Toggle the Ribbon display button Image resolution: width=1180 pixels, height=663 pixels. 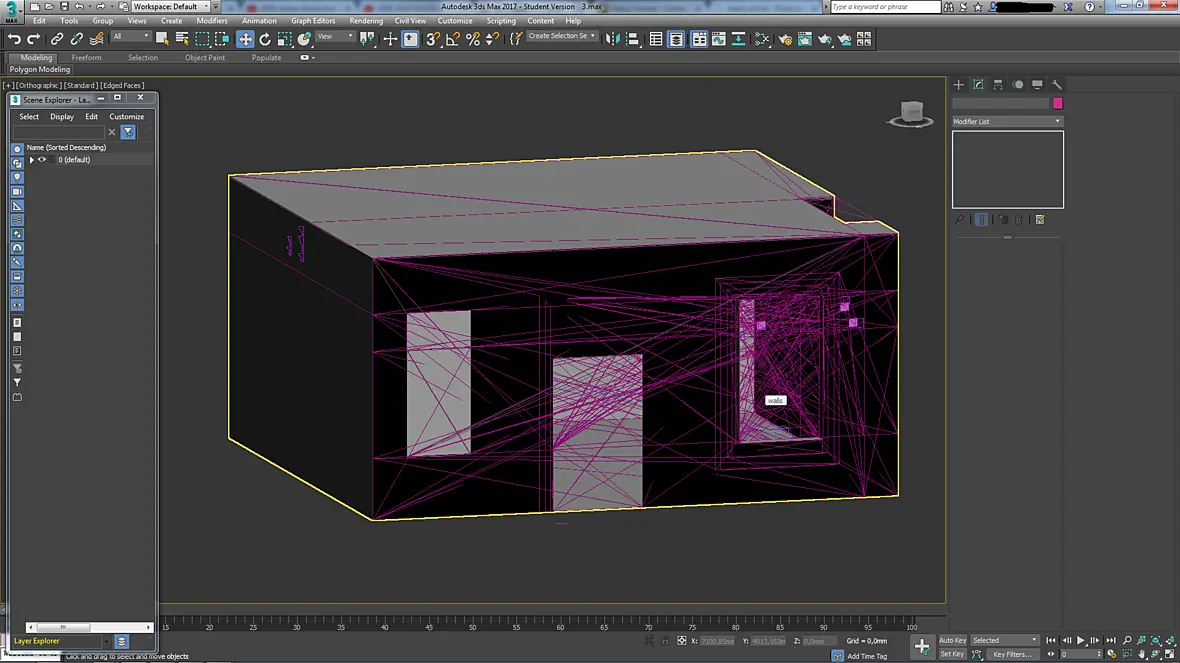tap(699, 39)
